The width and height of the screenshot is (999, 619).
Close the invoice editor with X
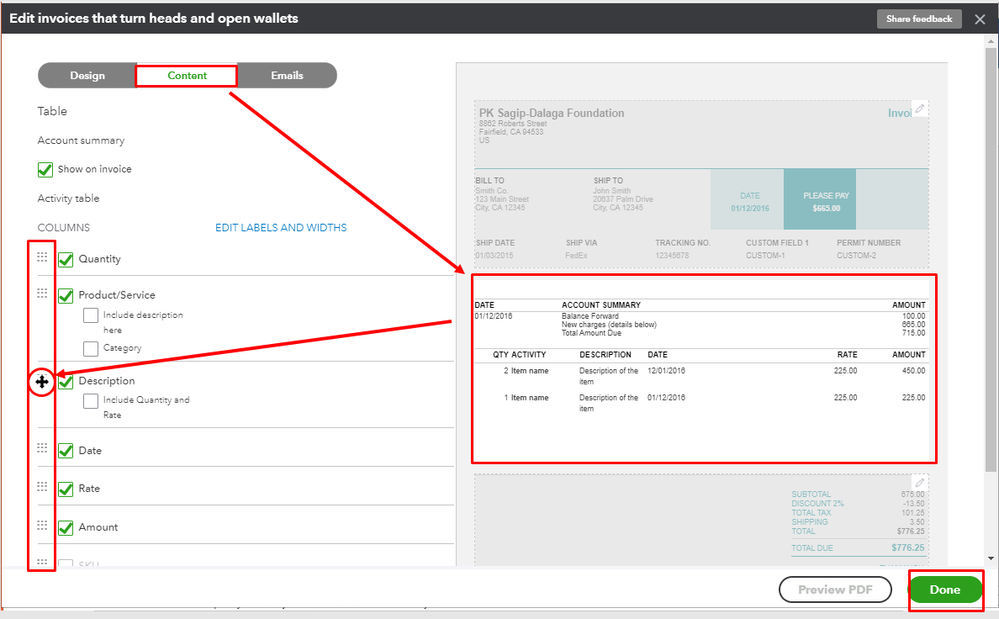(980, 19)
